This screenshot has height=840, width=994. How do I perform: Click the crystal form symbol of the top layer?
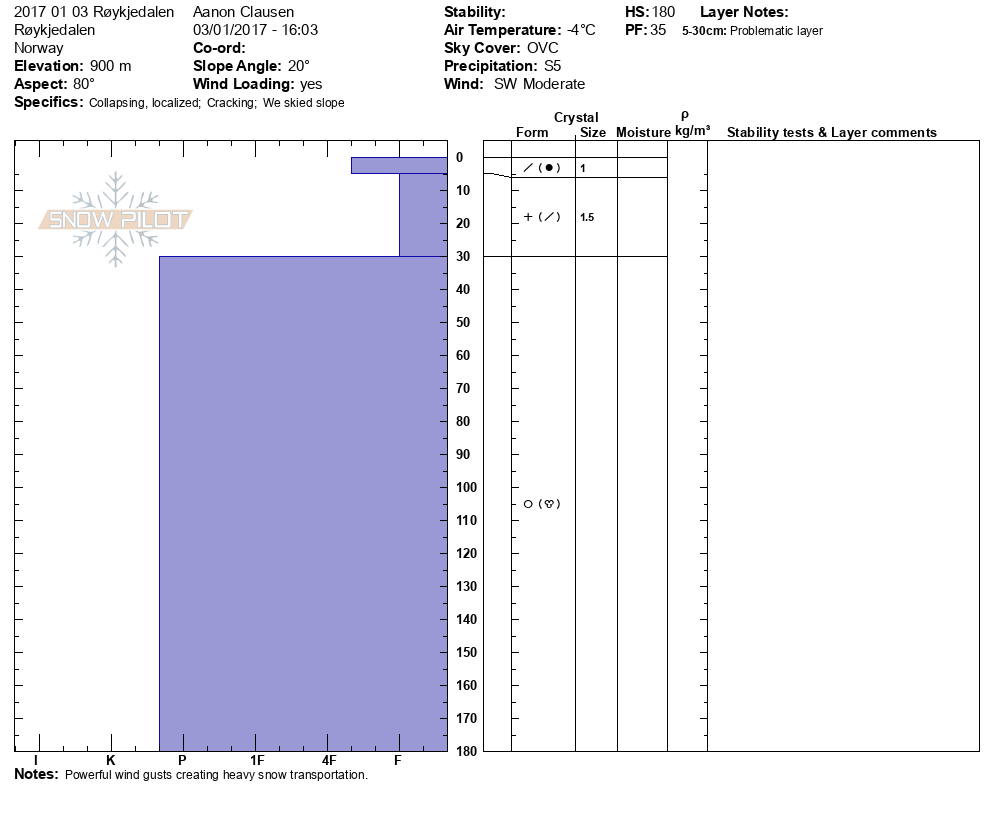coord(541,168)
